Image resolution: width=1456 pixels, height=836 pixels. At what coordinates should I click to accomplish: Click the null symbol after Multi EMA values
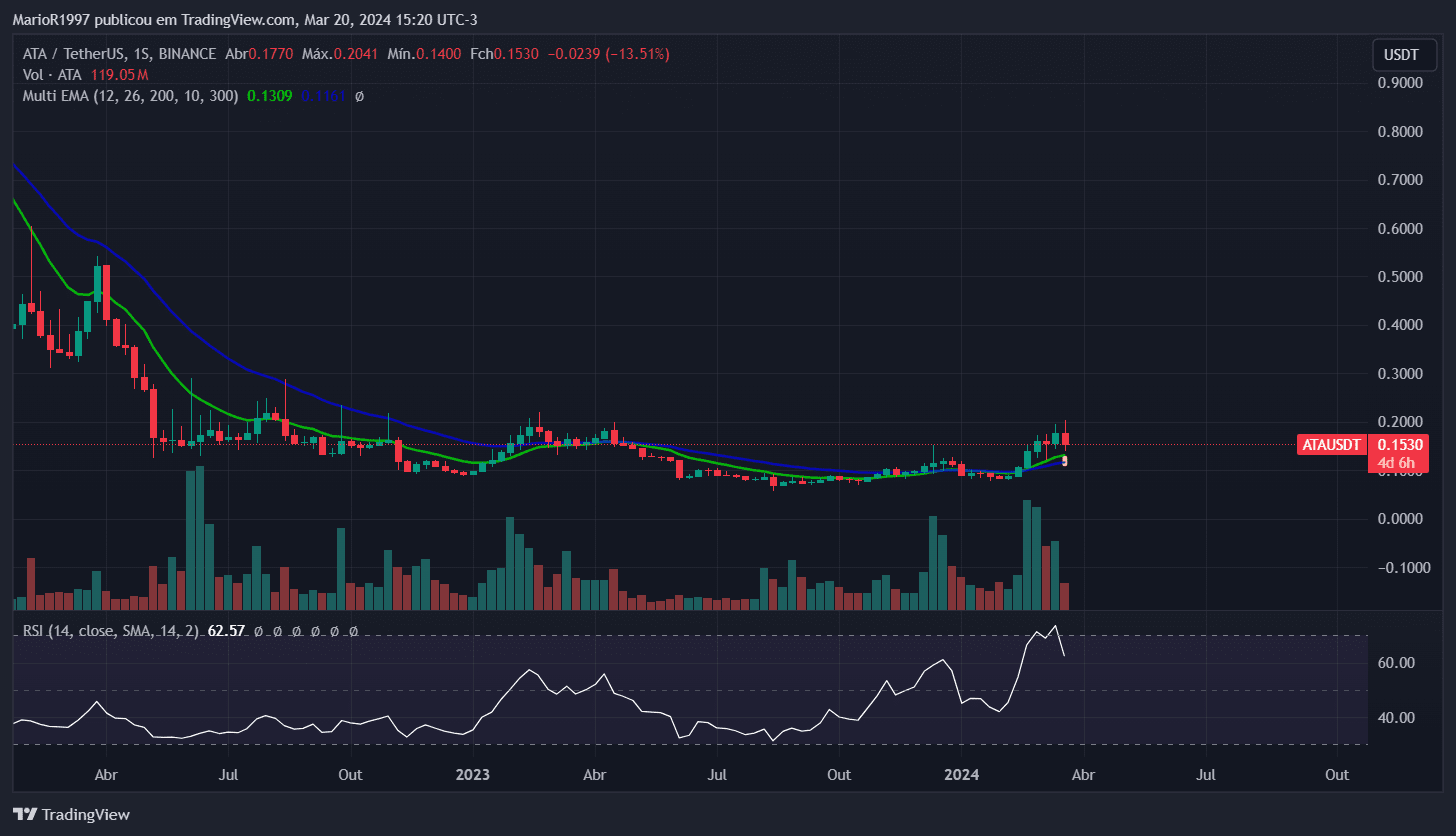pos(359,96)
